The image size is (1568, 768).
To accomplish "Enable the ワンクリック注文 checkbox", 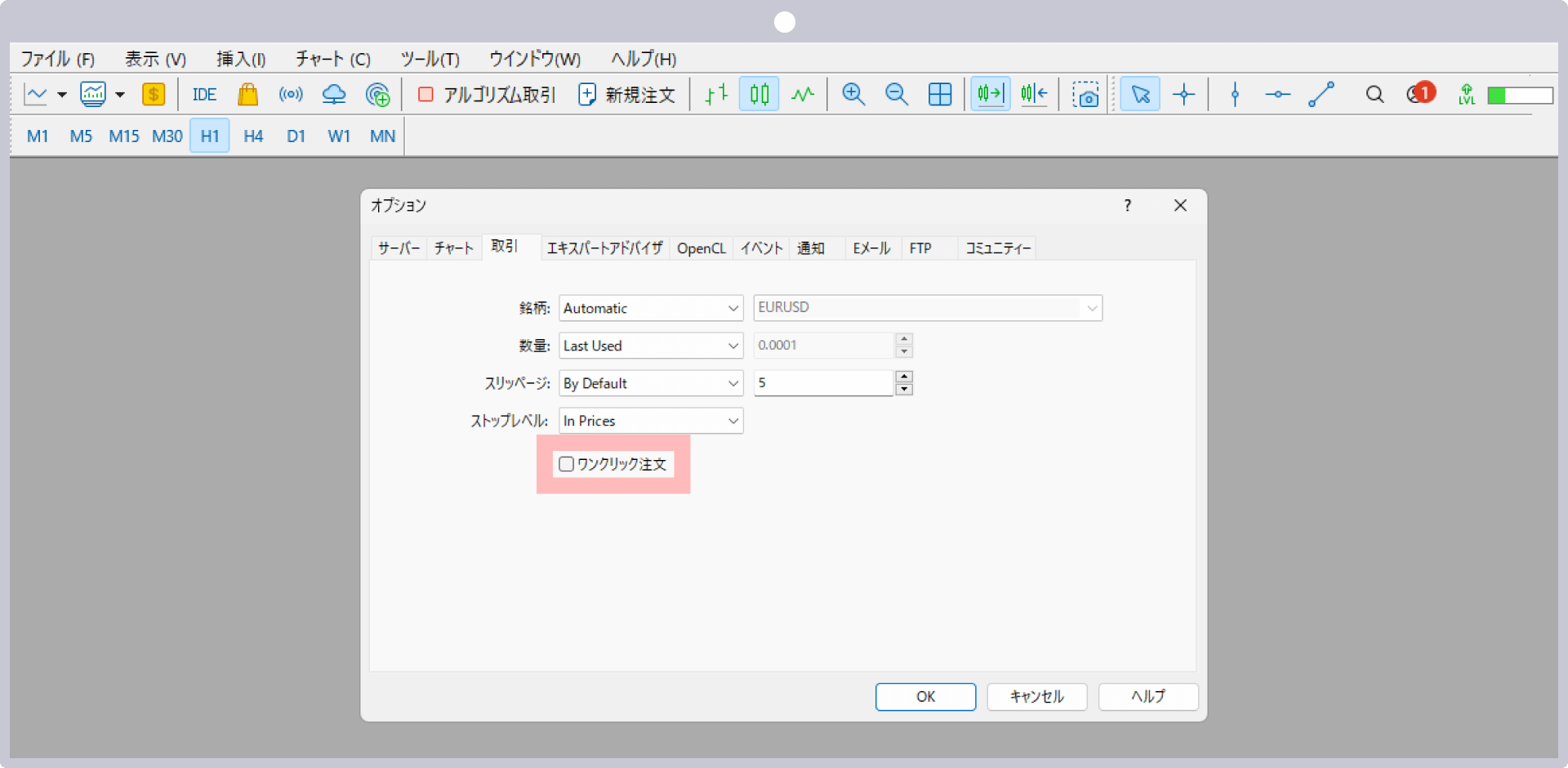I will tap(567, 464).
